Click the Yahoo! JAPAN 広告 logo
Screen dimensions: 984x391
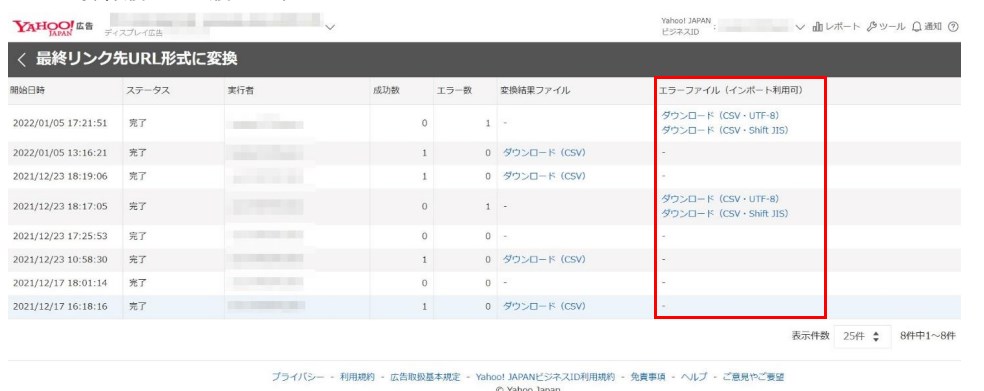53,28
